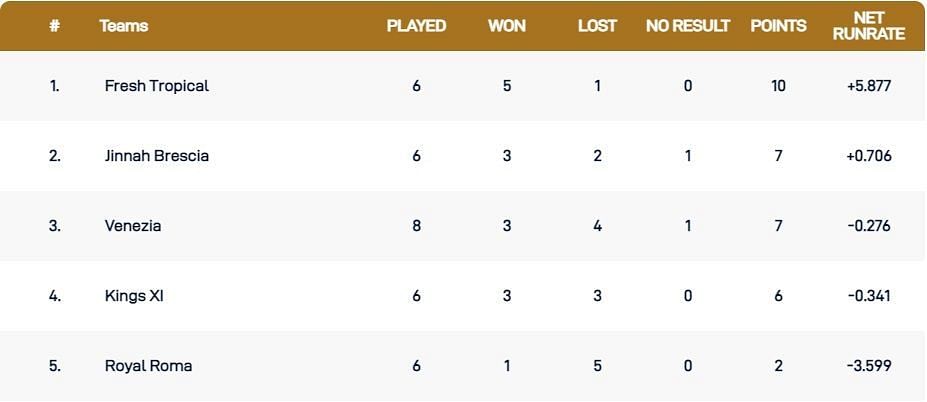927x402 pixels.
Task: Click Fresh Tropical's points value 10
Action: point(778,86)
